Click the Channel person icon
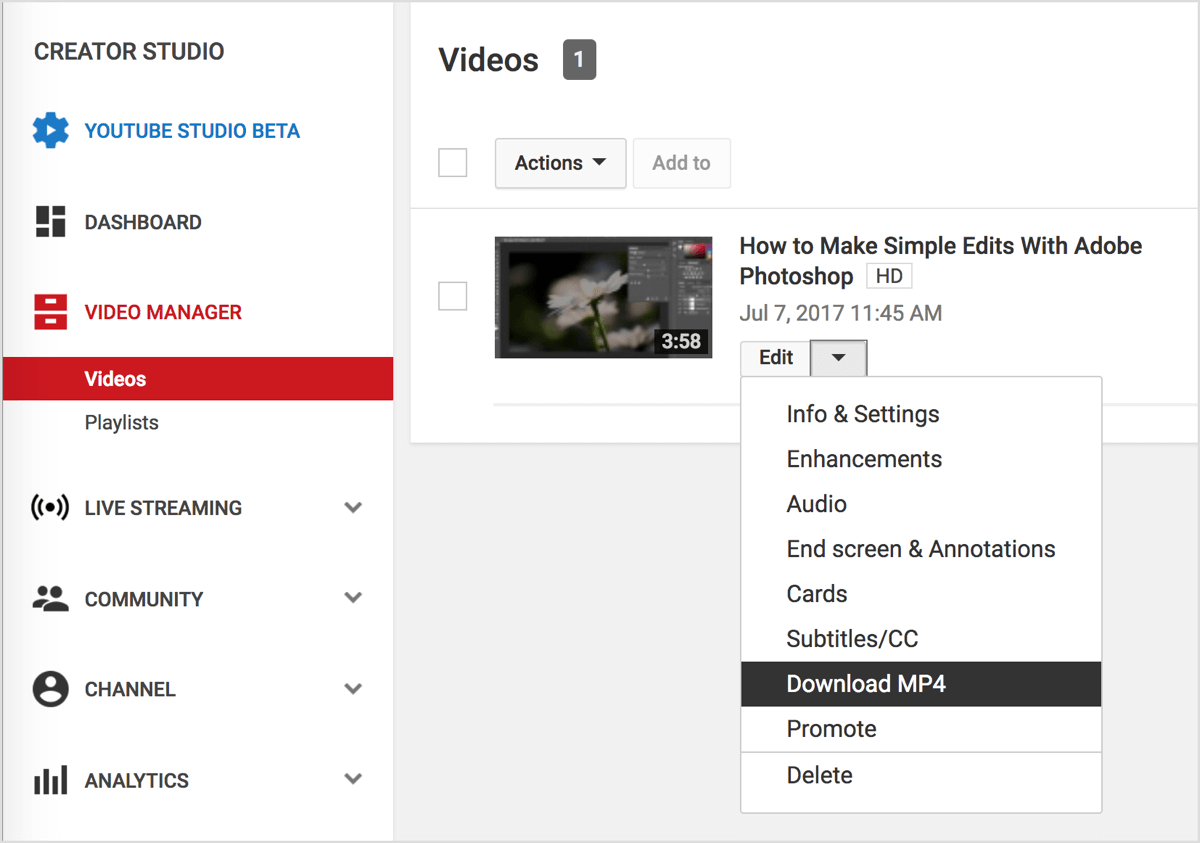 [x=51, y=689]
